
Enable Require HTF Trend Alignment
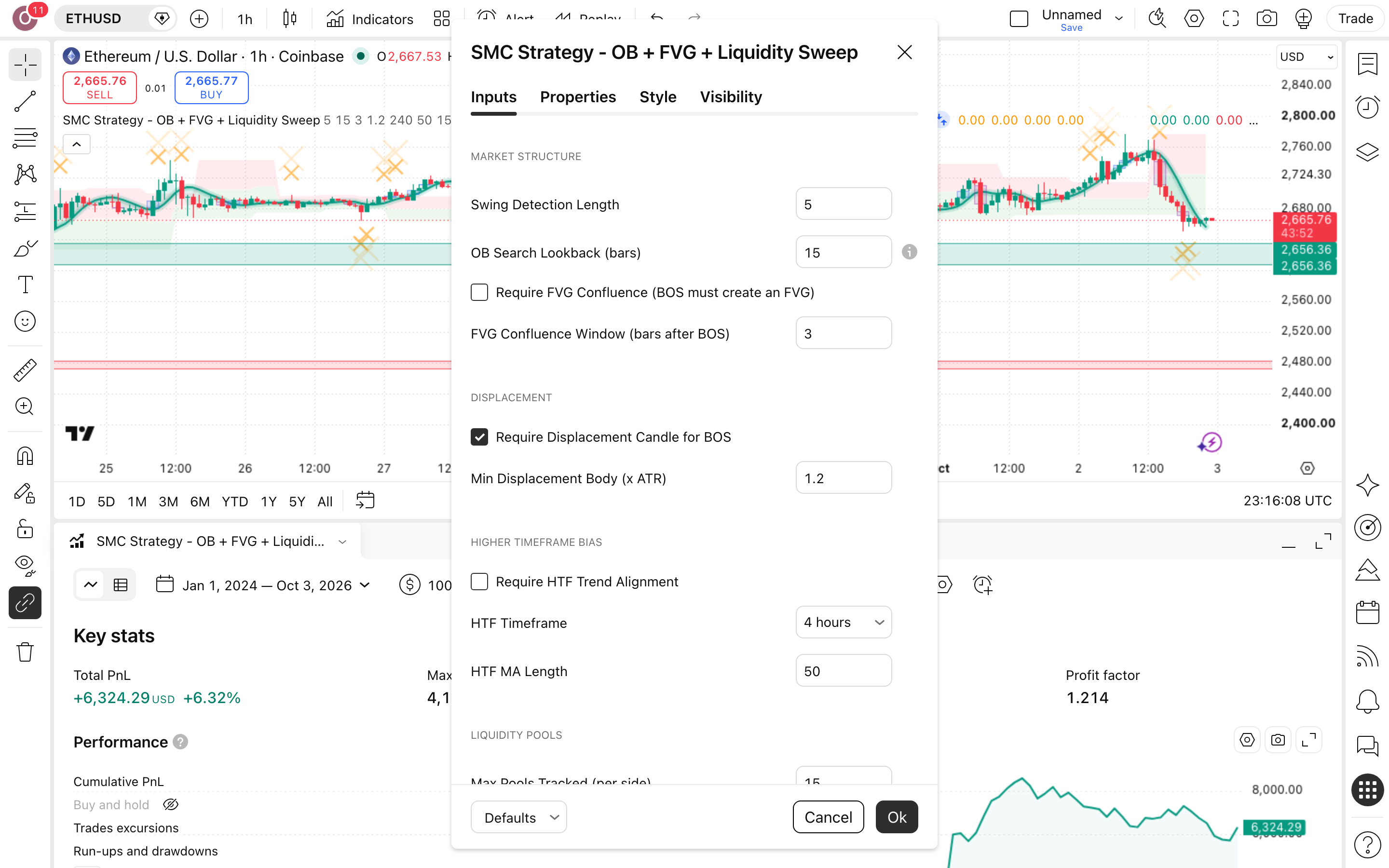coord(479,582)
